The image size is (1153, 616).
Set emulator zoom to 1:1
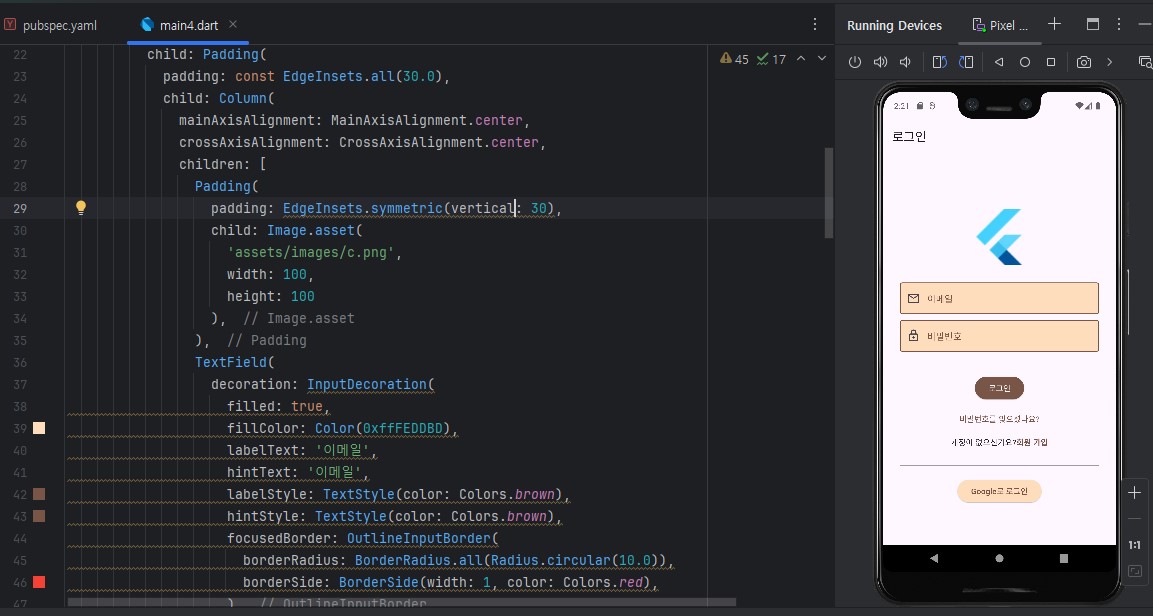coord(1135,545)
